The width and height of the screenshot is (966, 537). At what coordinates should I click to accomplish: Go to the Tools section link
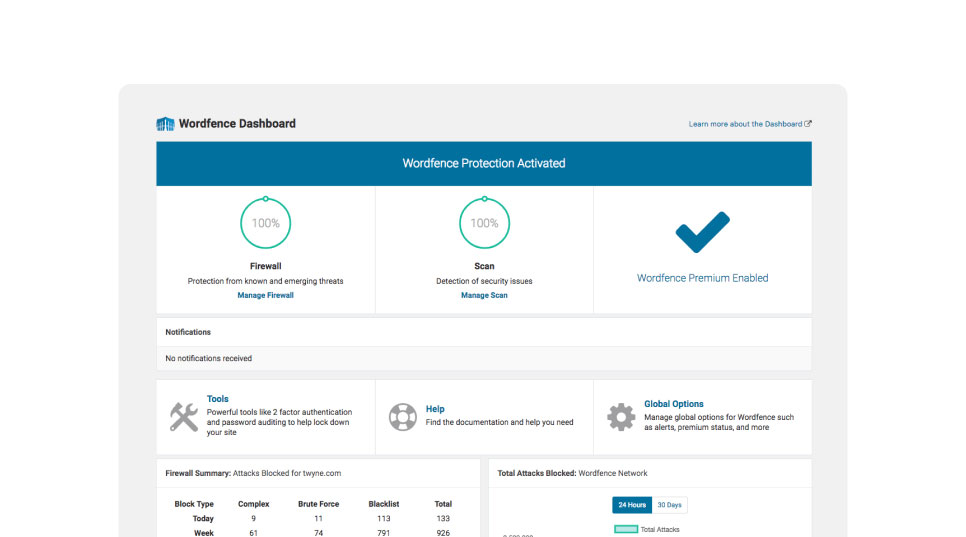click(217, 399)
